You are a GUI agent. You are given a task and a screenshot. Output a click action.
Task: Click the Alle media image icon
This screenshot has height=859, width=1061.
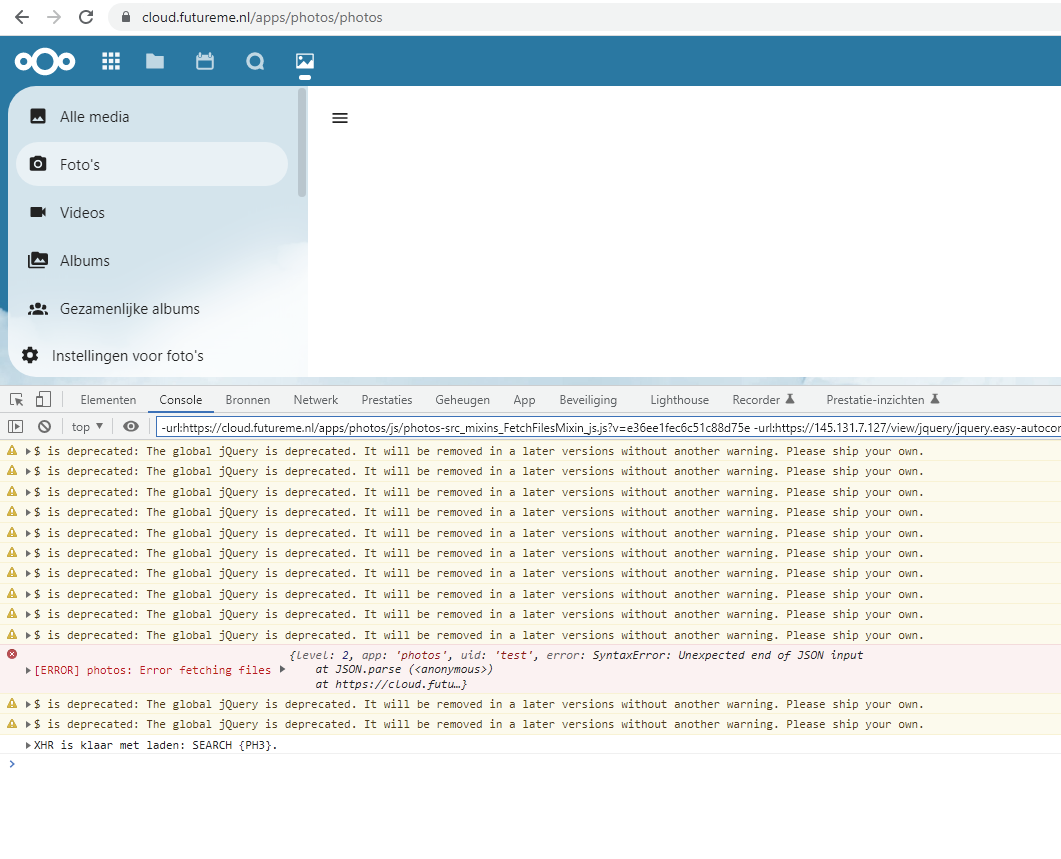[38, 116]
